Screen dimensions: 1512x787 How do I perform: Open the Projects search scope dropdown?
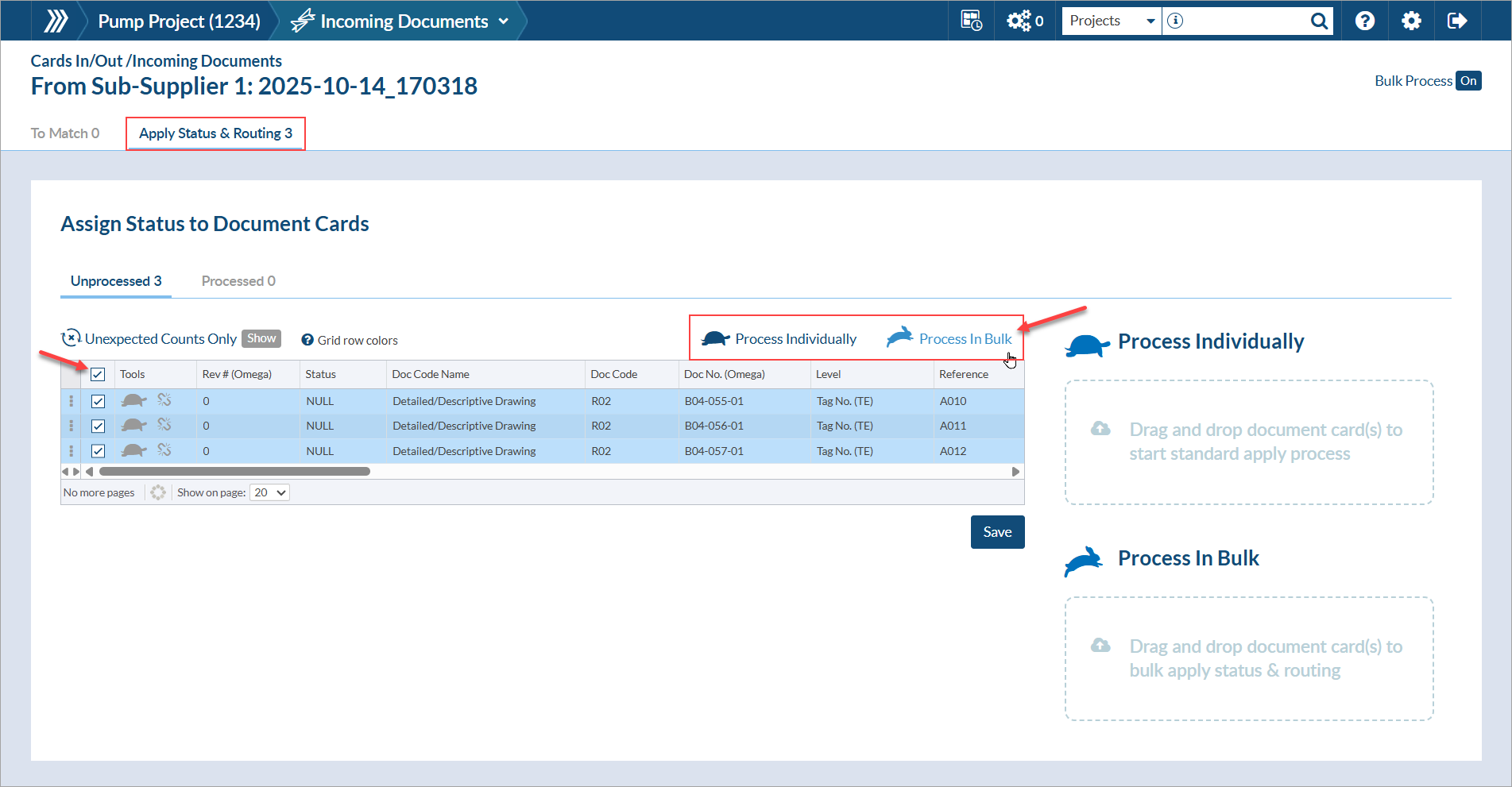1112,21
